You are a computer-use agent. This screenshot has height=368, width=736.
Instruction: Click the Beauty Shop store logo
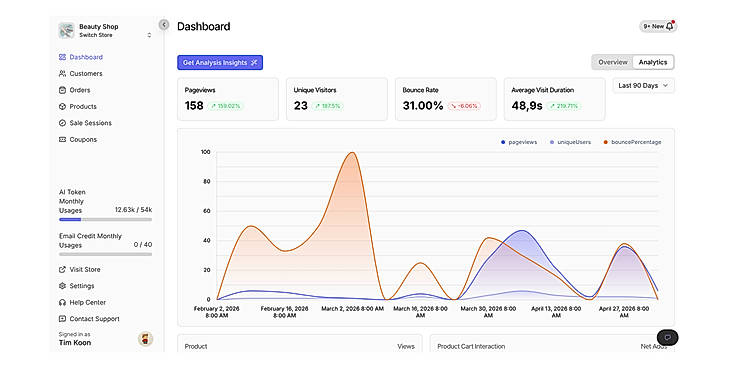click(66, 30)
